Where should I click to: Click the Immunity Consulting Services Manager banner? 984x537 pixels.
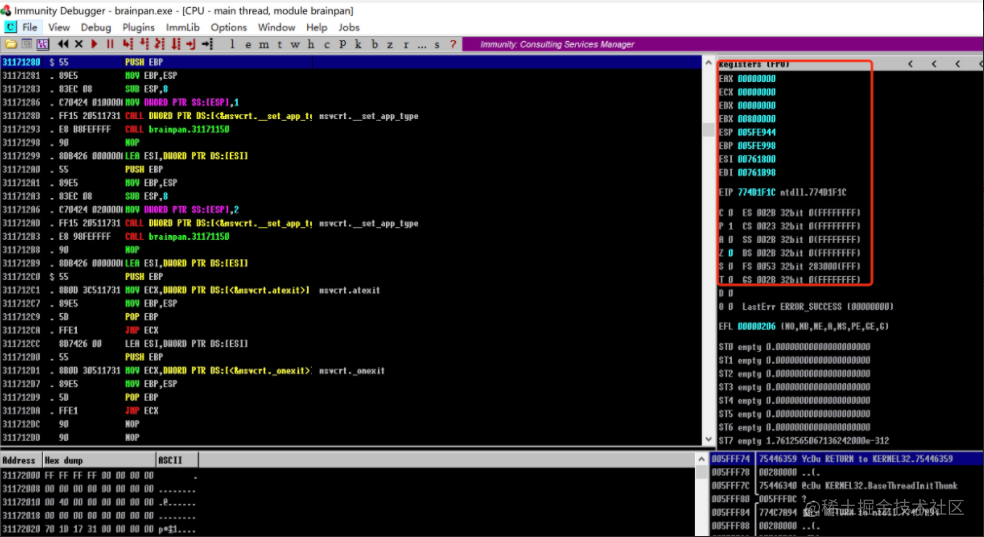click(723, 44)
